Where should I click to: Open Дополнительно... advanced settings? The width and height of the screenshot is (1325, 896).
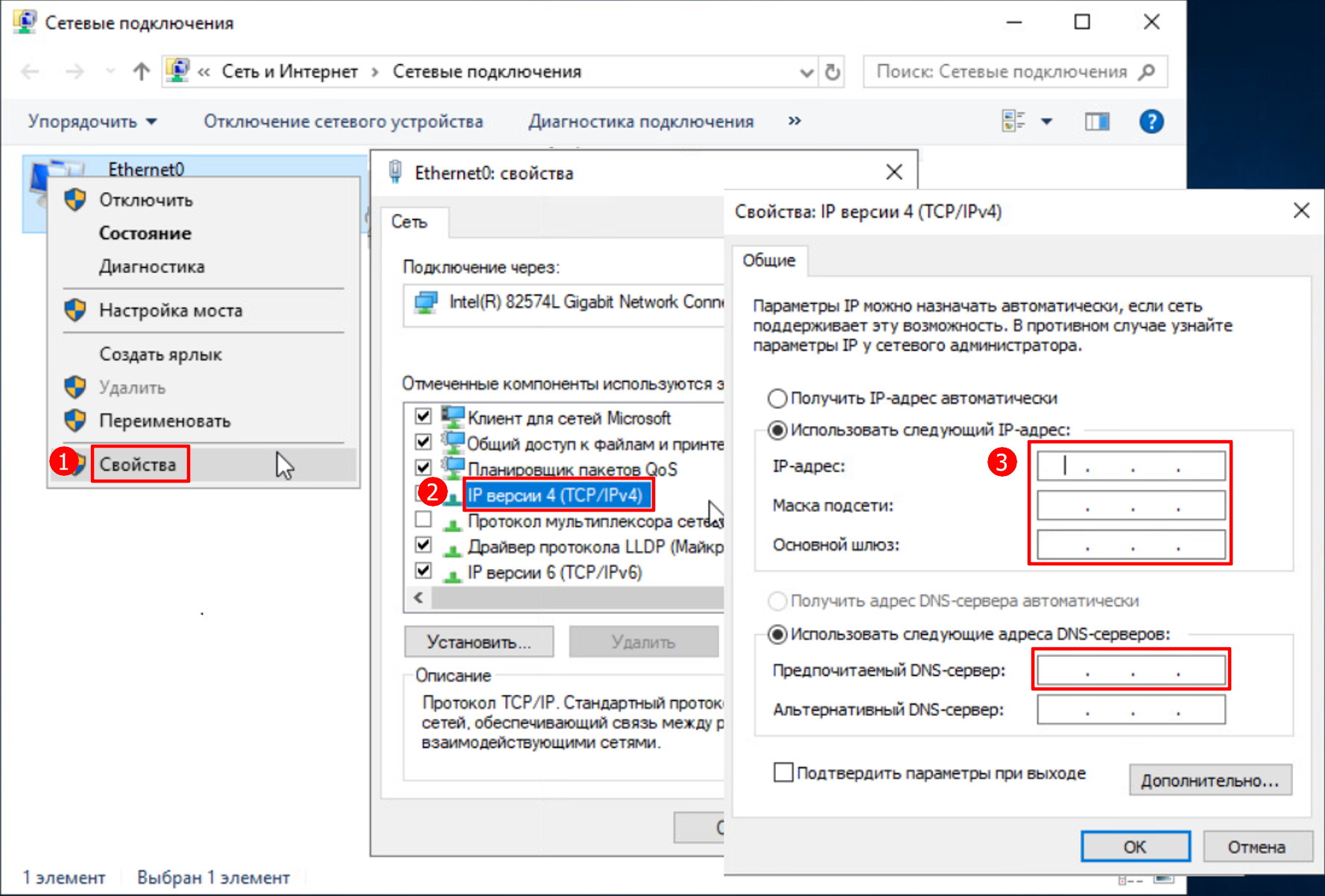click(1210, 781)
